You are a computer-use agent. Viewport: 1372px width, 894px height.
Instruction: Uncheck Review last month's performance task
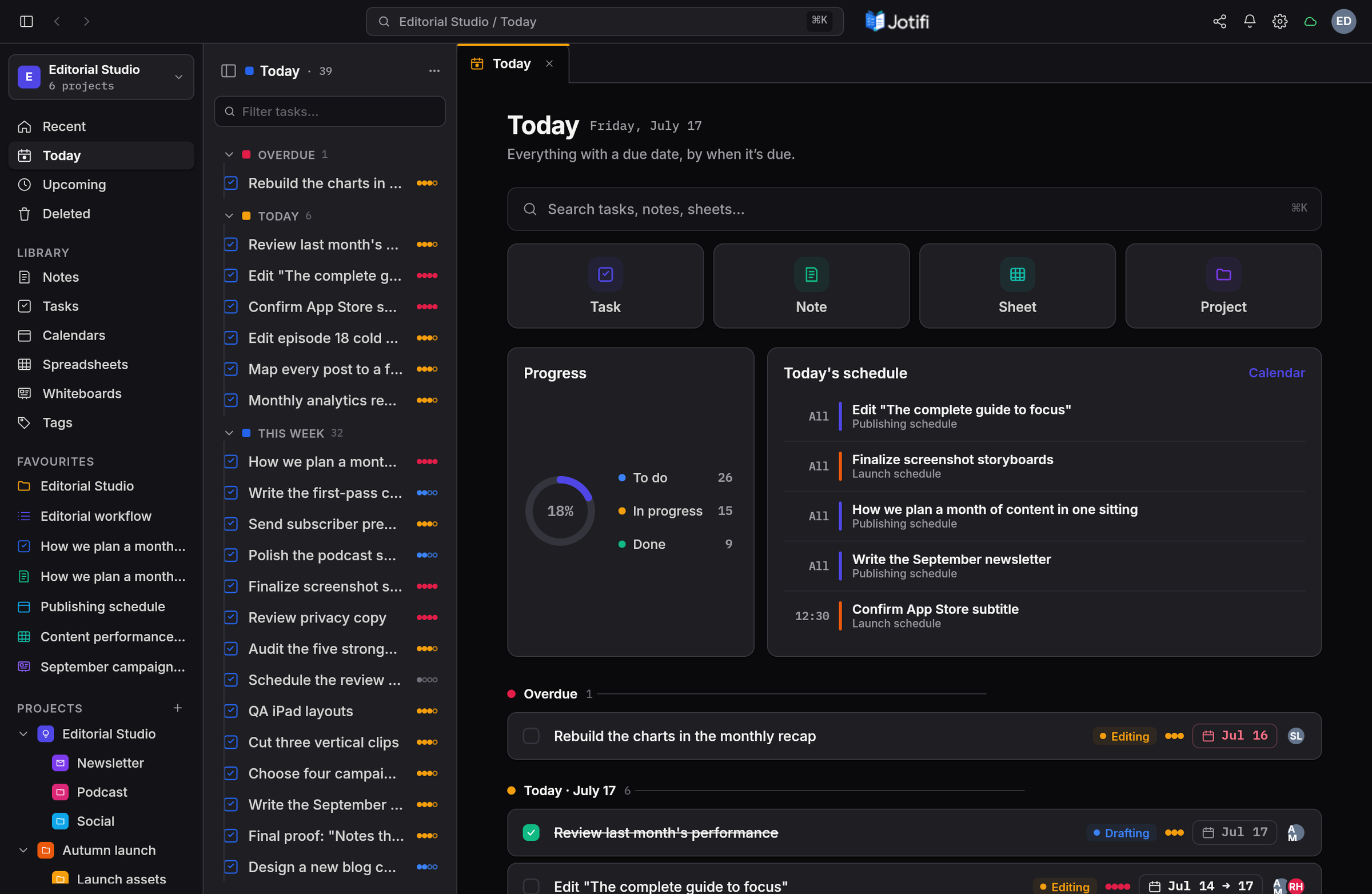tap(531, 832)
